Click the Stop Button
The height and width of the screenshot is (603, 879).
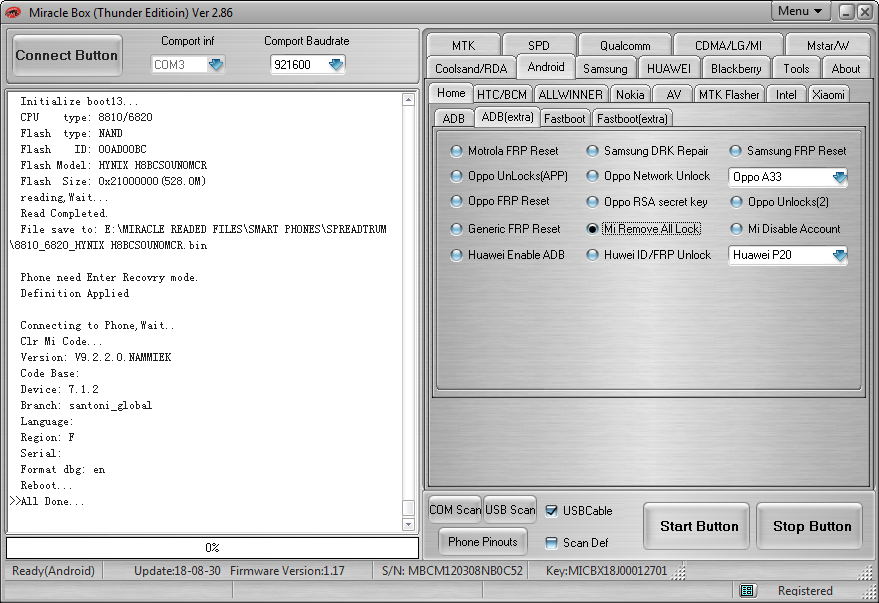coord(809,526)
